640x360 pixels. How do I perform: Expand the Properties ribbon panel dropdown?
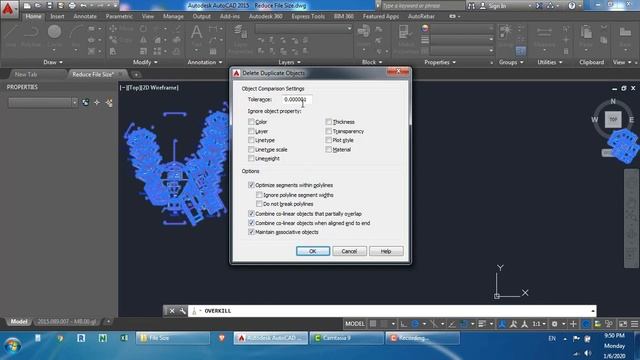point(440,62)
